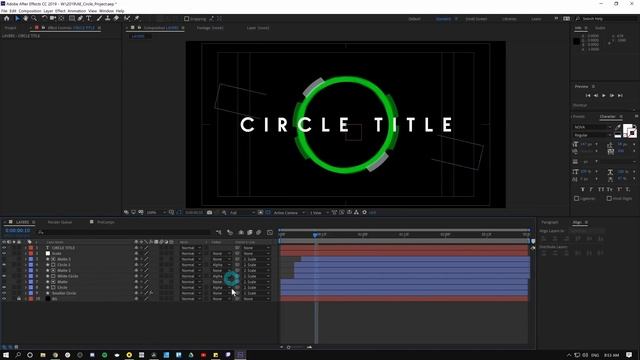Click the Graph Editor icon in timeline
Screen dimensions: 640x360
point(270,232)
